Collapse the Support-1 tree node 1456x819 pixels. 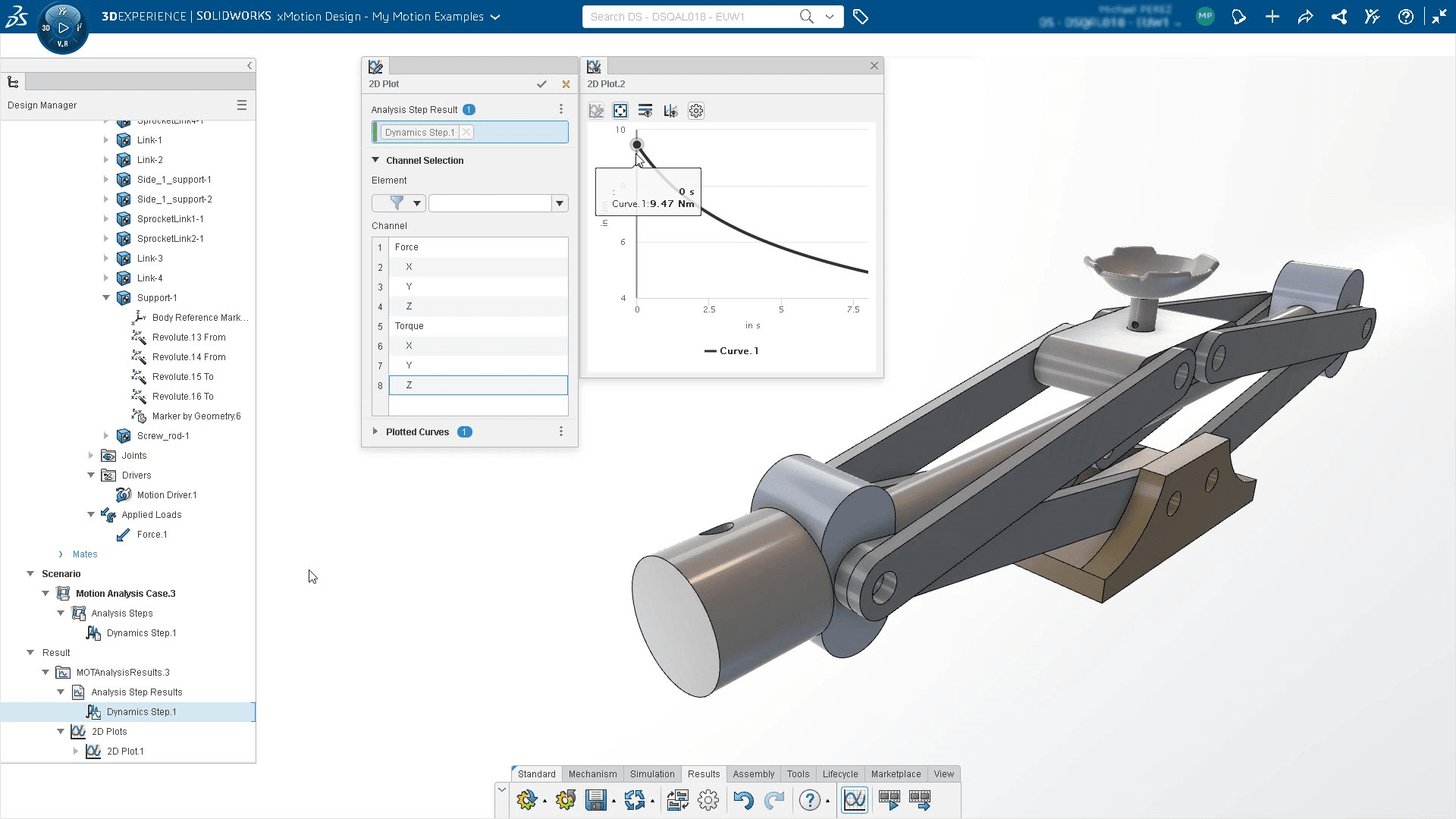click(x=106, y=298)
